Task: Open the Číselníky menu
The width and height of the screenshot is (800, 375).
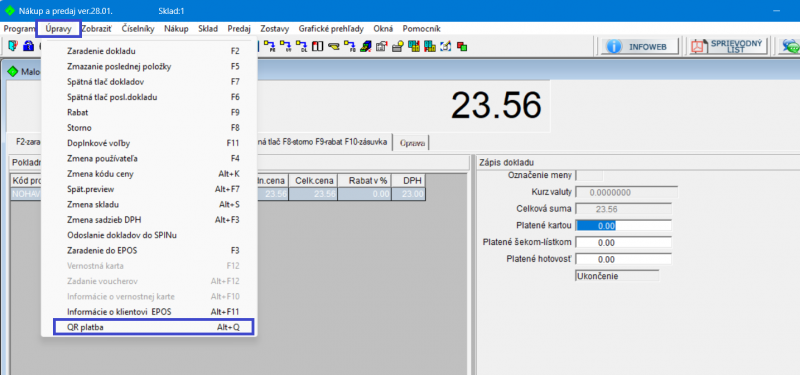Action: [138, 29]
